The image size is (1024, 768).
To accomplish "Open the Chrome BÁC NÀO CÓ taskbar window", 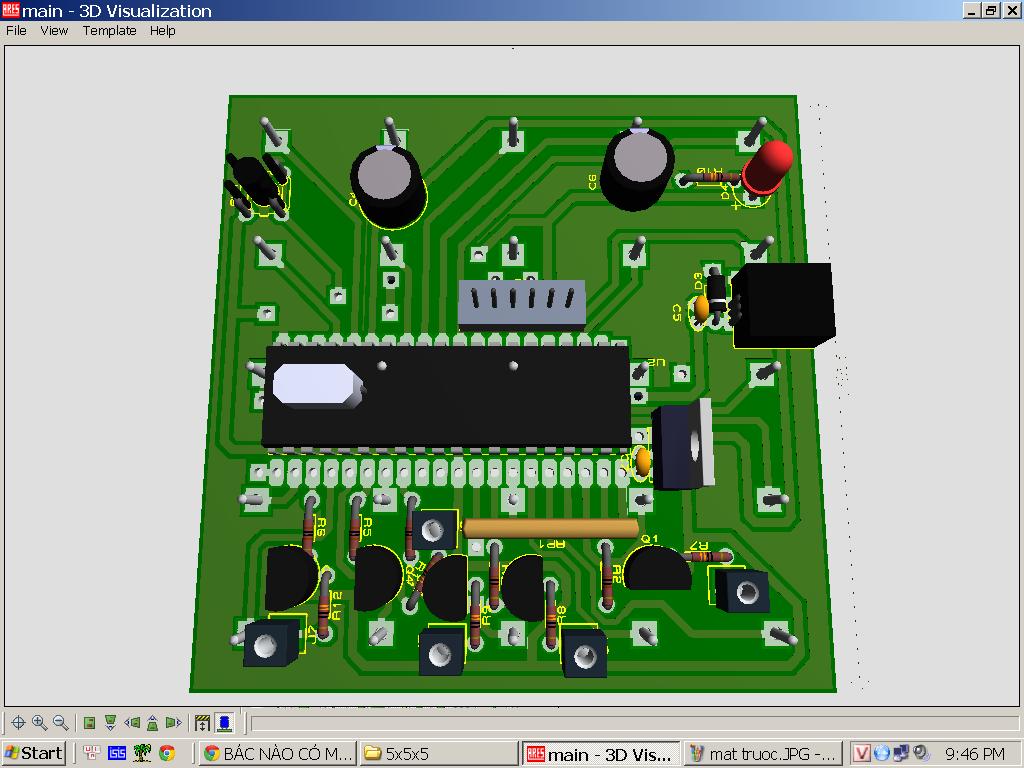I will pos(278,754).
